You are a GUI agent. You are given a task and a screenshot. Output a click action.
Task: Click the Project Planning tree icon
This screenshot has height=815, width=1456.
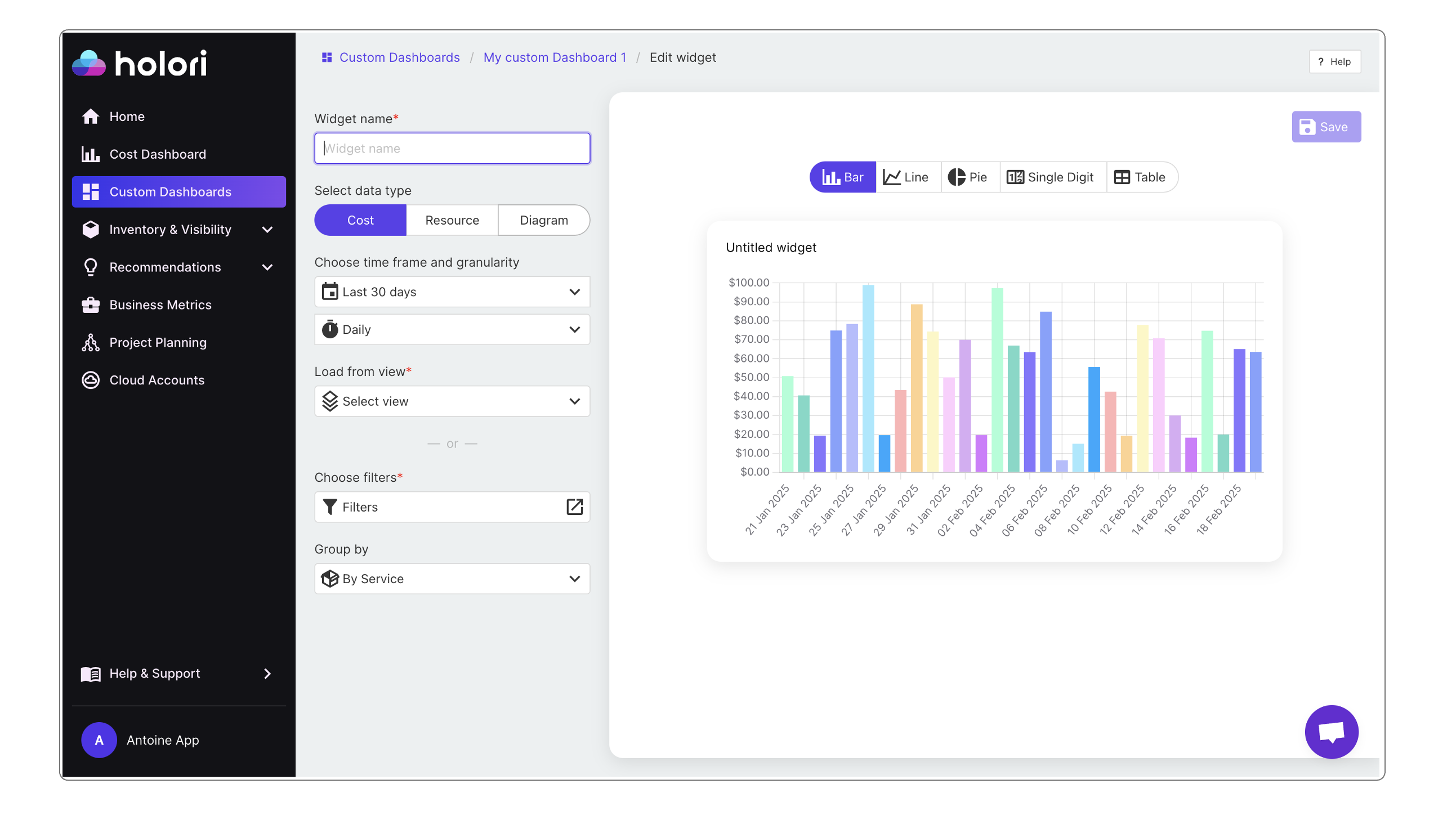click(91, 343)
